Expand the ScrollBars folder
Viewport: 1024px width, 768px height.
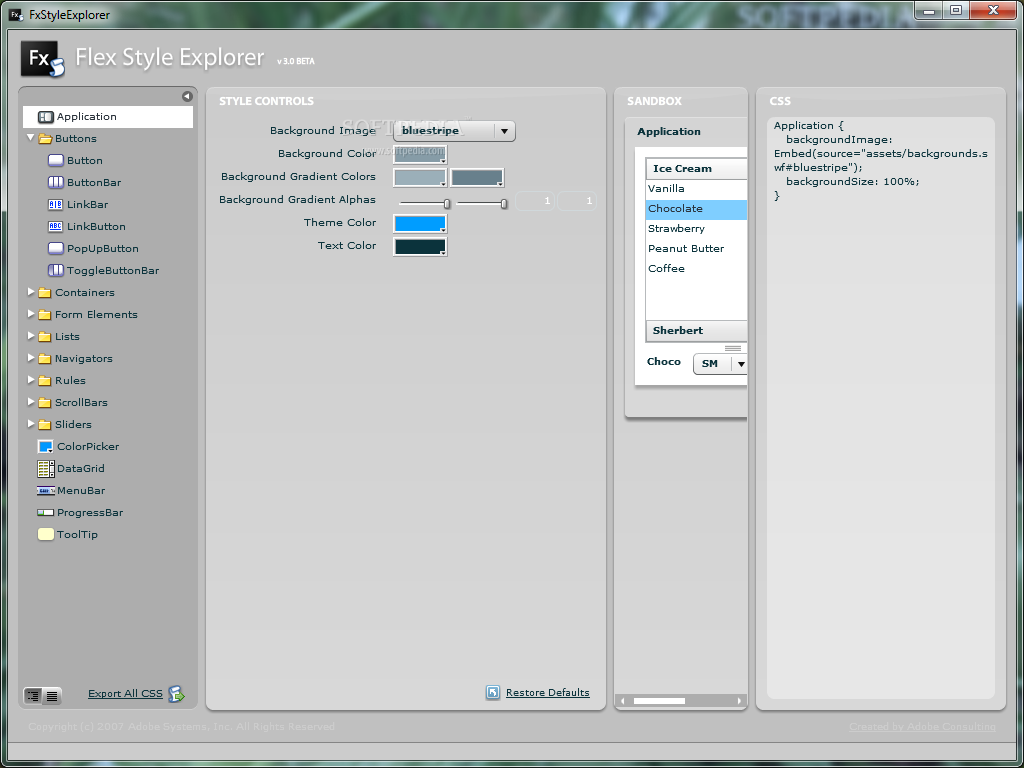[x=31, y=402]
